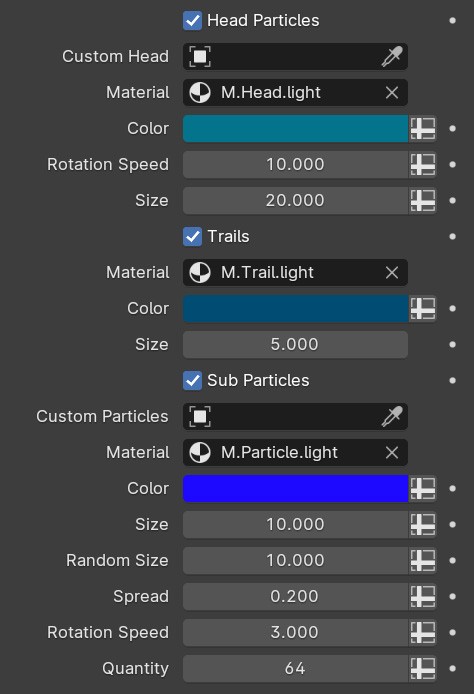
Task: Click the animate dot beside Trails Size
Action: [x=452, y=344]
